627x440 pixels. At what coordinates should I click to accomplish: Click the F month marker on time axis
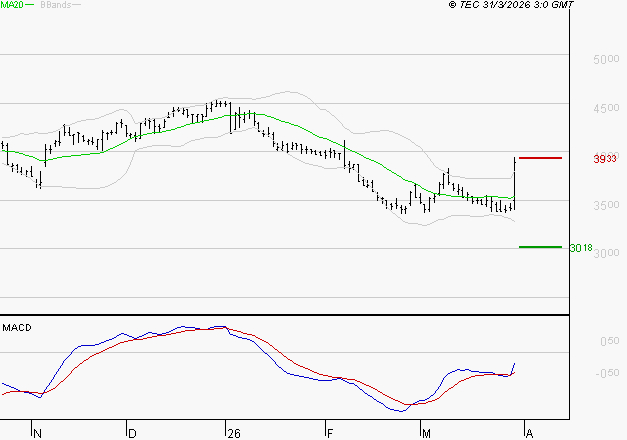point(330,434)
